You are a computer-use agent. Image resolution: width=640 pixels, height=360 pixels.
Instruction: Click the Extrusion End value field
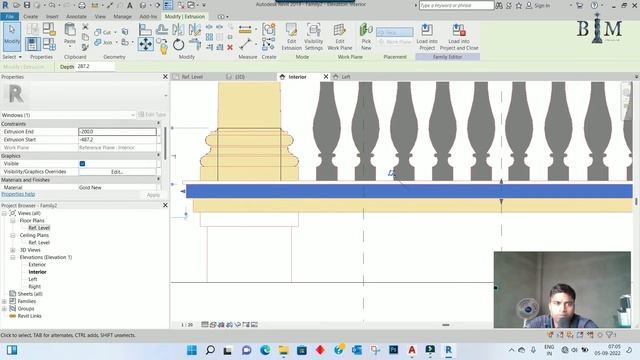117,131
